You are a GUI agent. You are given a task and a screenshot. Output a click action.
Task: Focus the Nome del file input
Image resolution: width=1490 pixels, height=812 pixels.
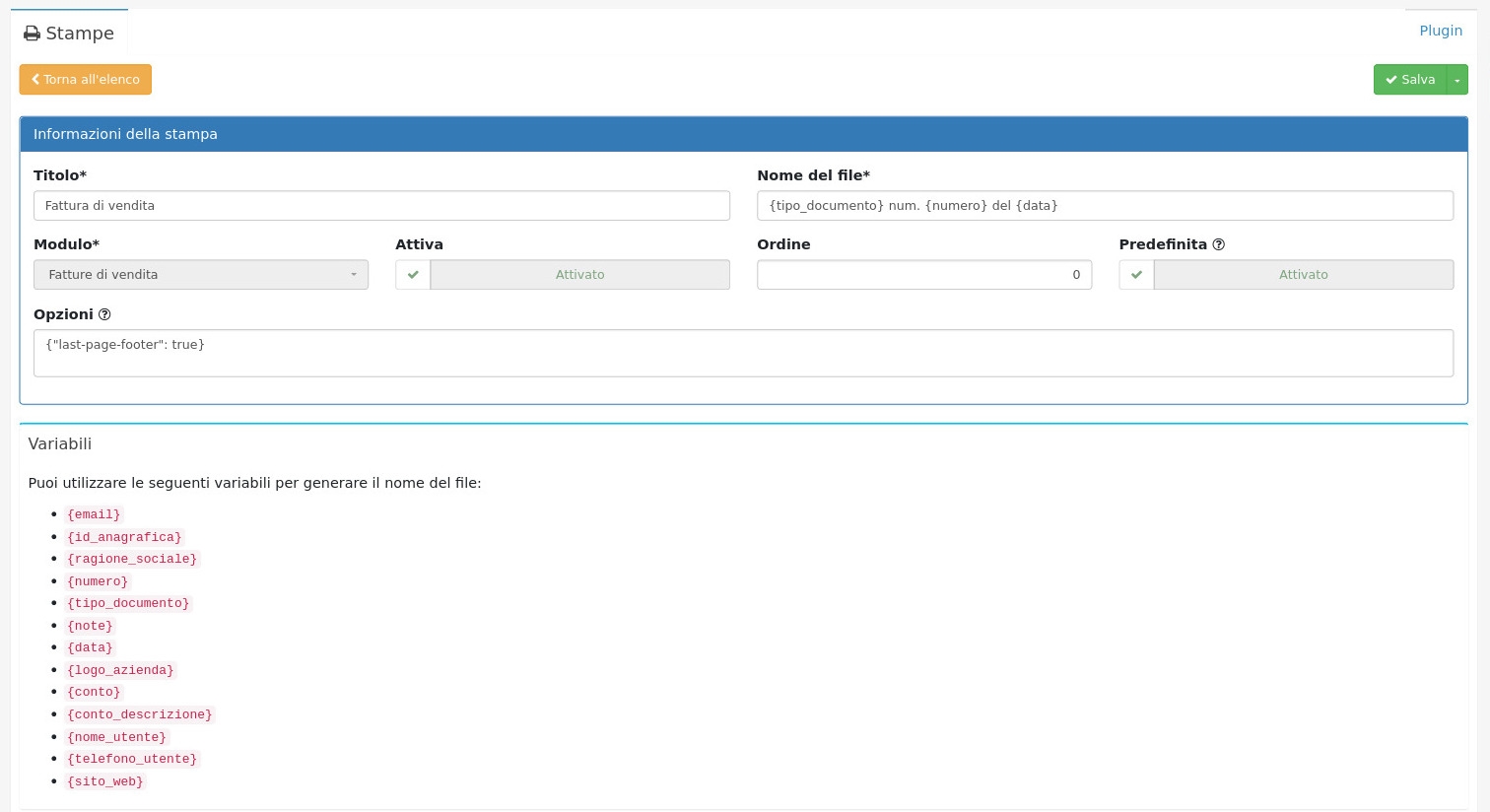(1105, 206)
